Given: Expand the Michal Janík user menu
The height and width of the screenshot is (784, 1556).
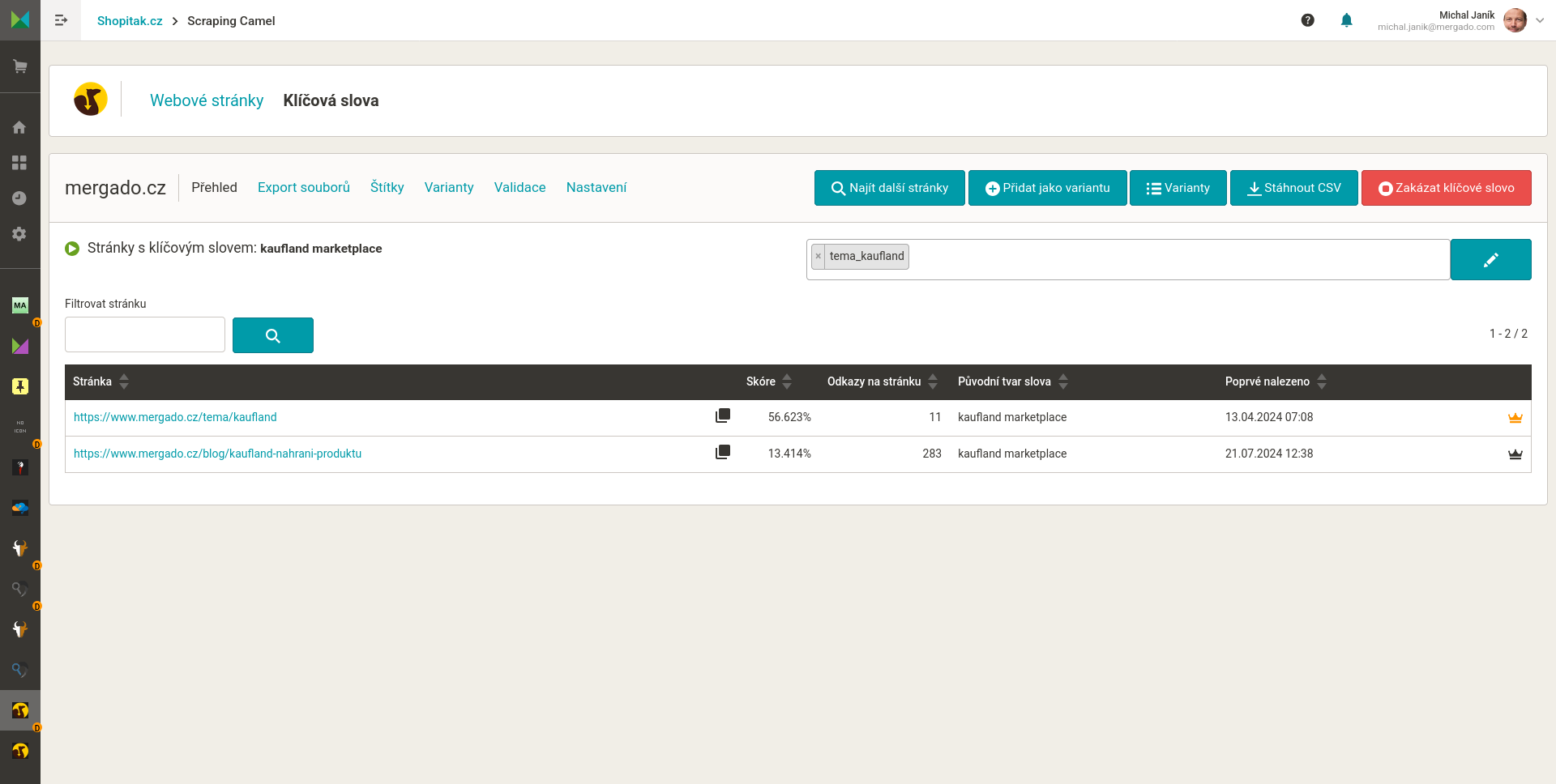Looking at the screenshot, I should [x=1539, y=20].
